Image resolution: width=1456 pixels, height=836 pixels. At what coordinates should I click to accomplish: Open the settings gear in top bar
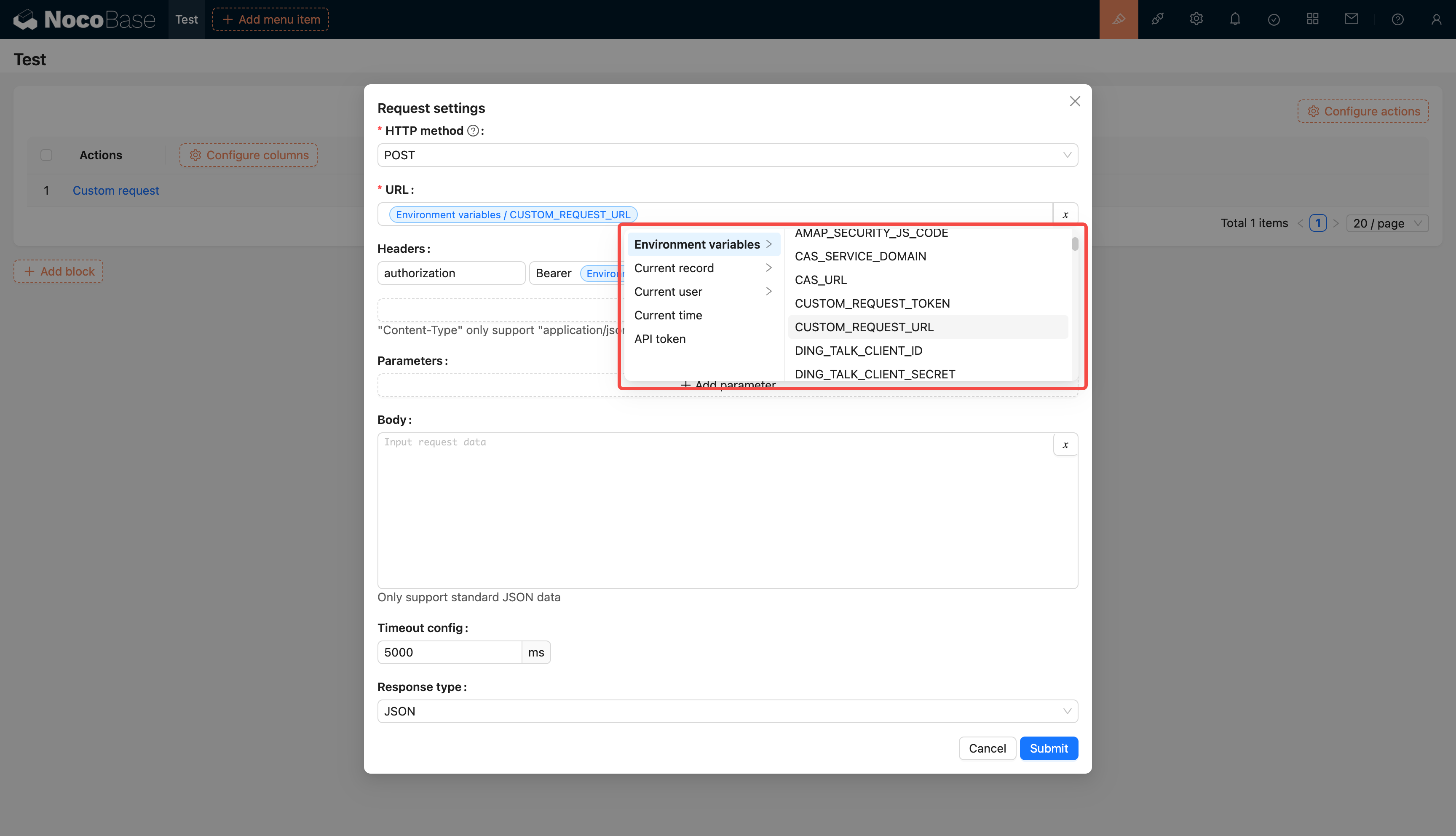1196,19
